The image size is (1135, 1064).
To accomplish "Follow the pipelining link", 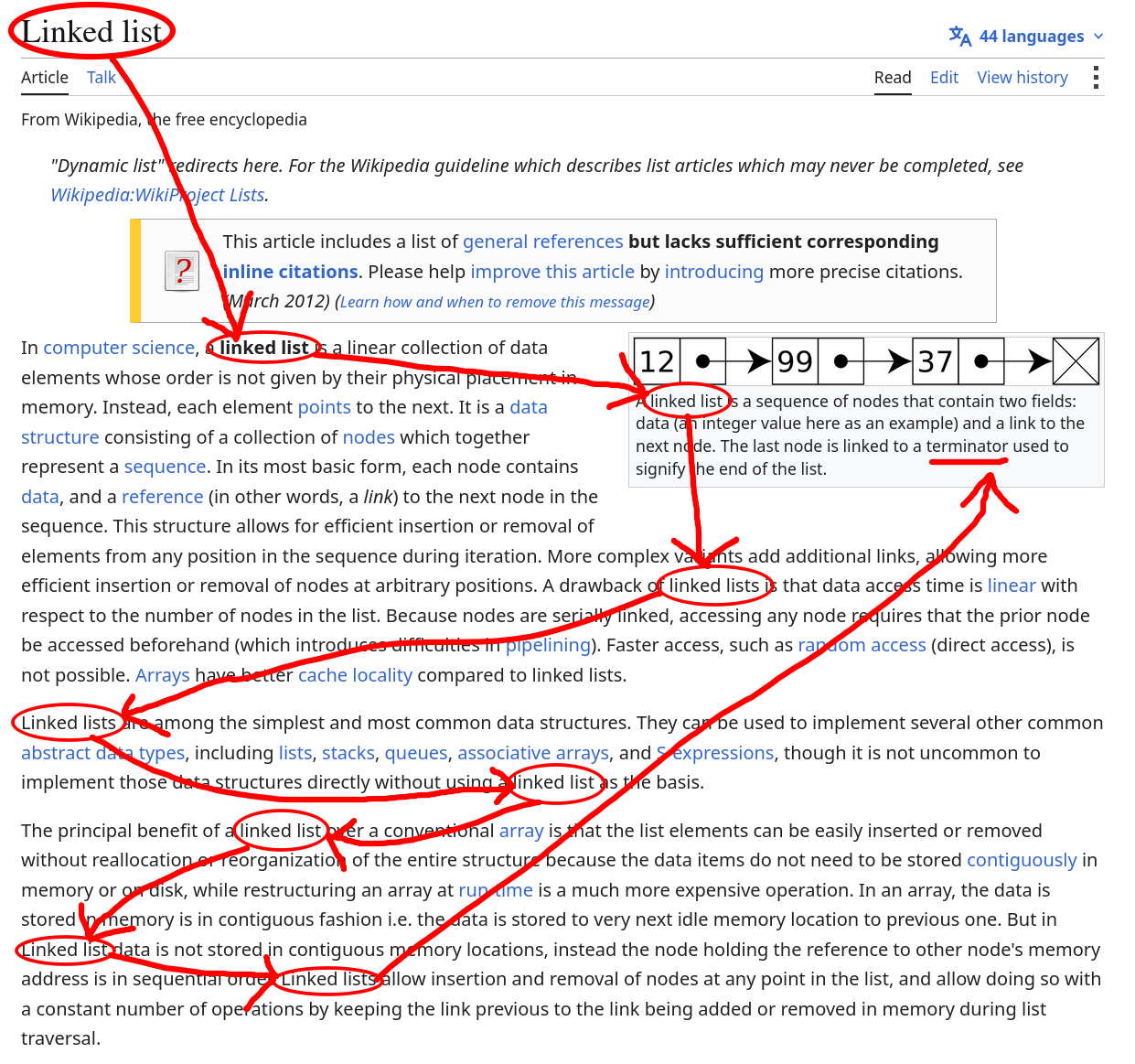I will click(x=549, y=645).
